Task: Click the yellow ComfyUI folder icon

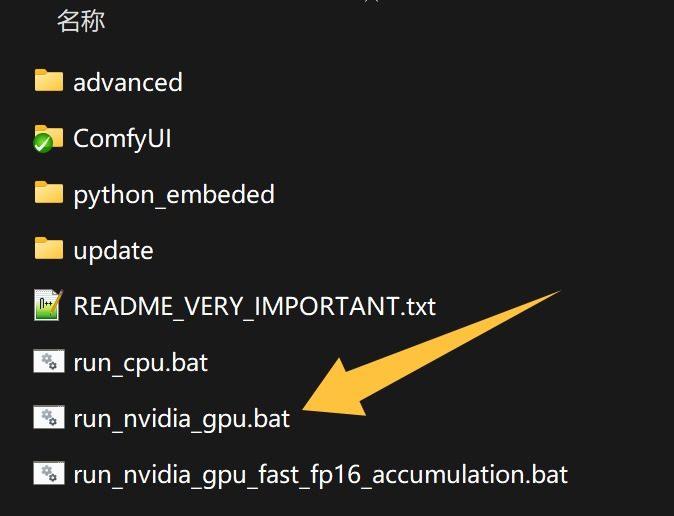Action: click(52, 135)
